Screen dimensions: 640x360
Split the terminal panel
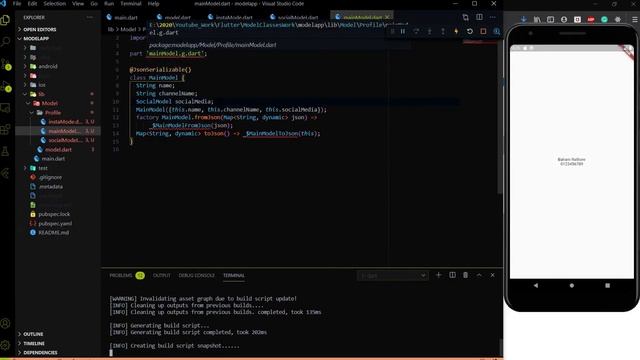pyautogui.click(x=452, y=275)
